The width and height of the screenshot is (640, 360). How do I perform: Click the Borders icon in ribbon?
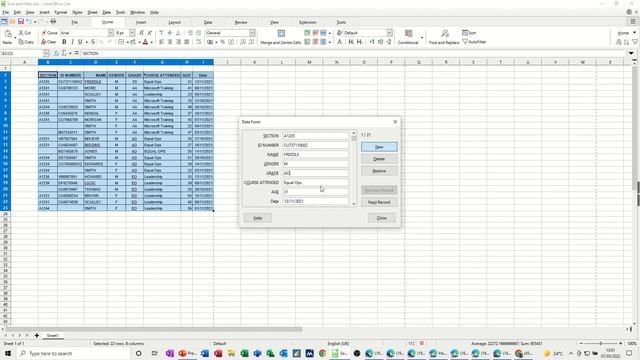pyautogui.click(x=121, y=42)
